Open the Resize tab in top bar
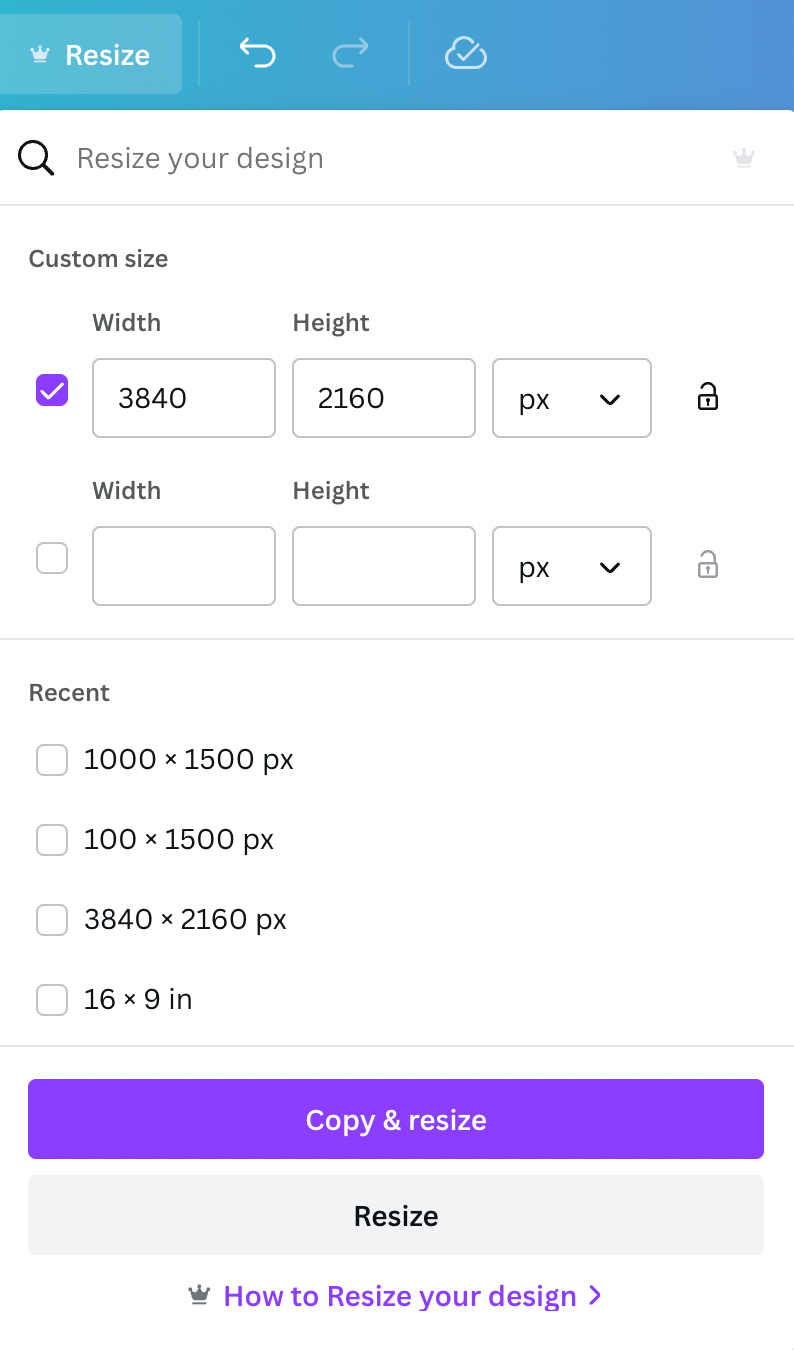 pyautogui.click(x=91, y=54)
